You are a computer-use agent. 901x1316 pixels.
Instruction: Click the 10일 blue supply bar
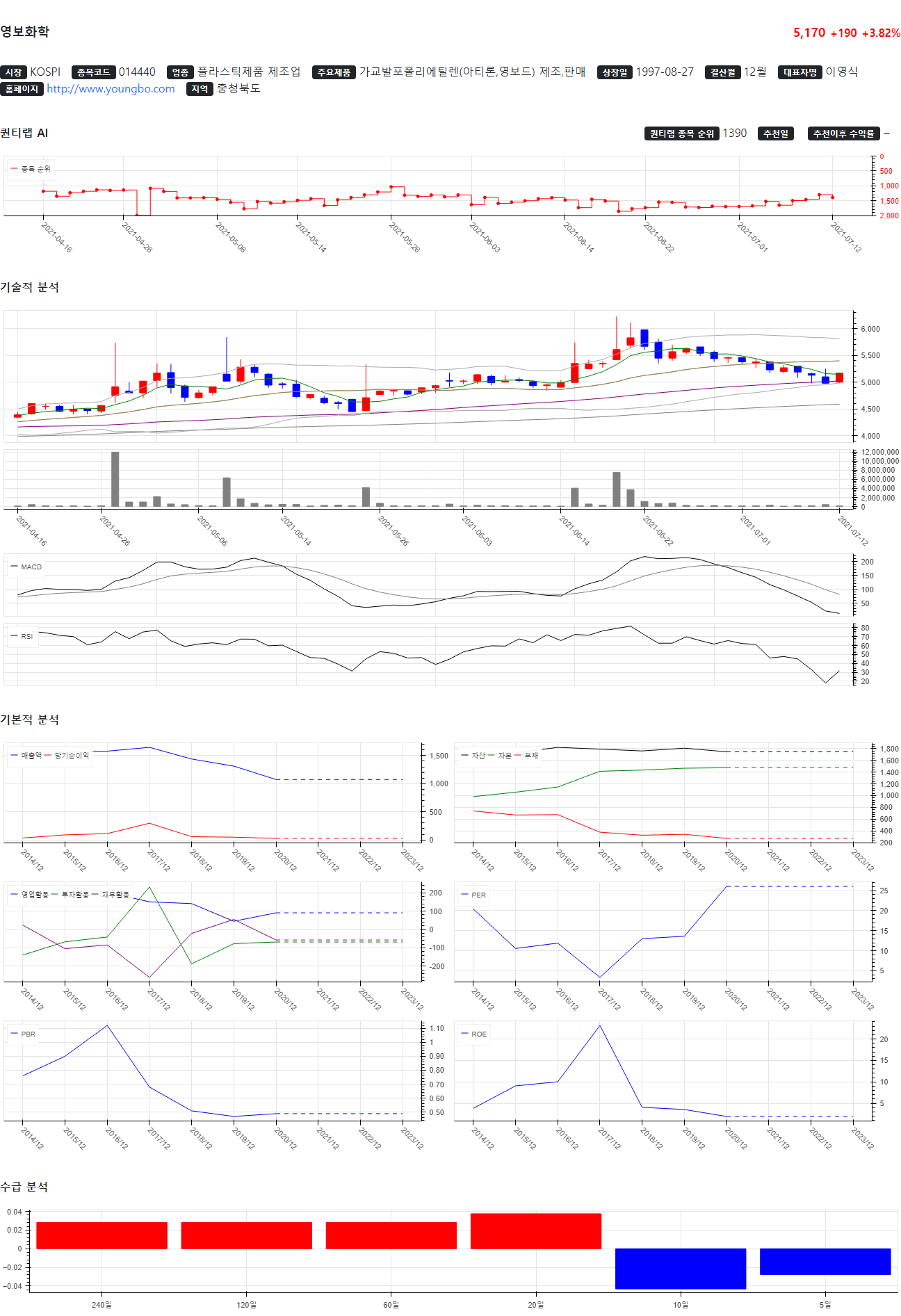point(681,1269)
